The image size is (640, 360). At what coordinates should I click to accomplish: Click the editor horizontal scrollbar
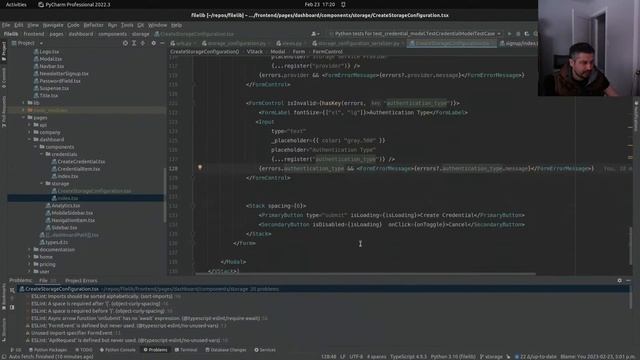coord(365,274)
